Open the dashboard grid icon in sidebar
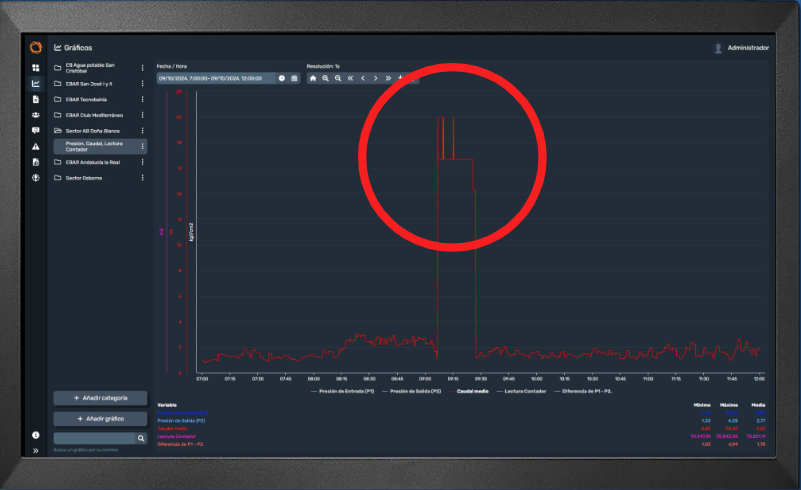The width and height of the screenshot is (801, 490). tap(36, 68)
